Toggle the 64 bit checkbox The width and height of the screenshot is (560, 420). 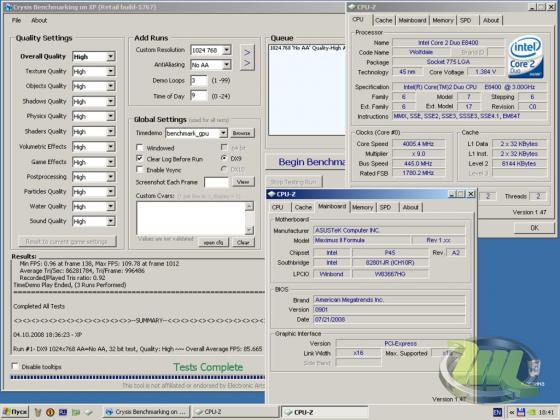224,147
